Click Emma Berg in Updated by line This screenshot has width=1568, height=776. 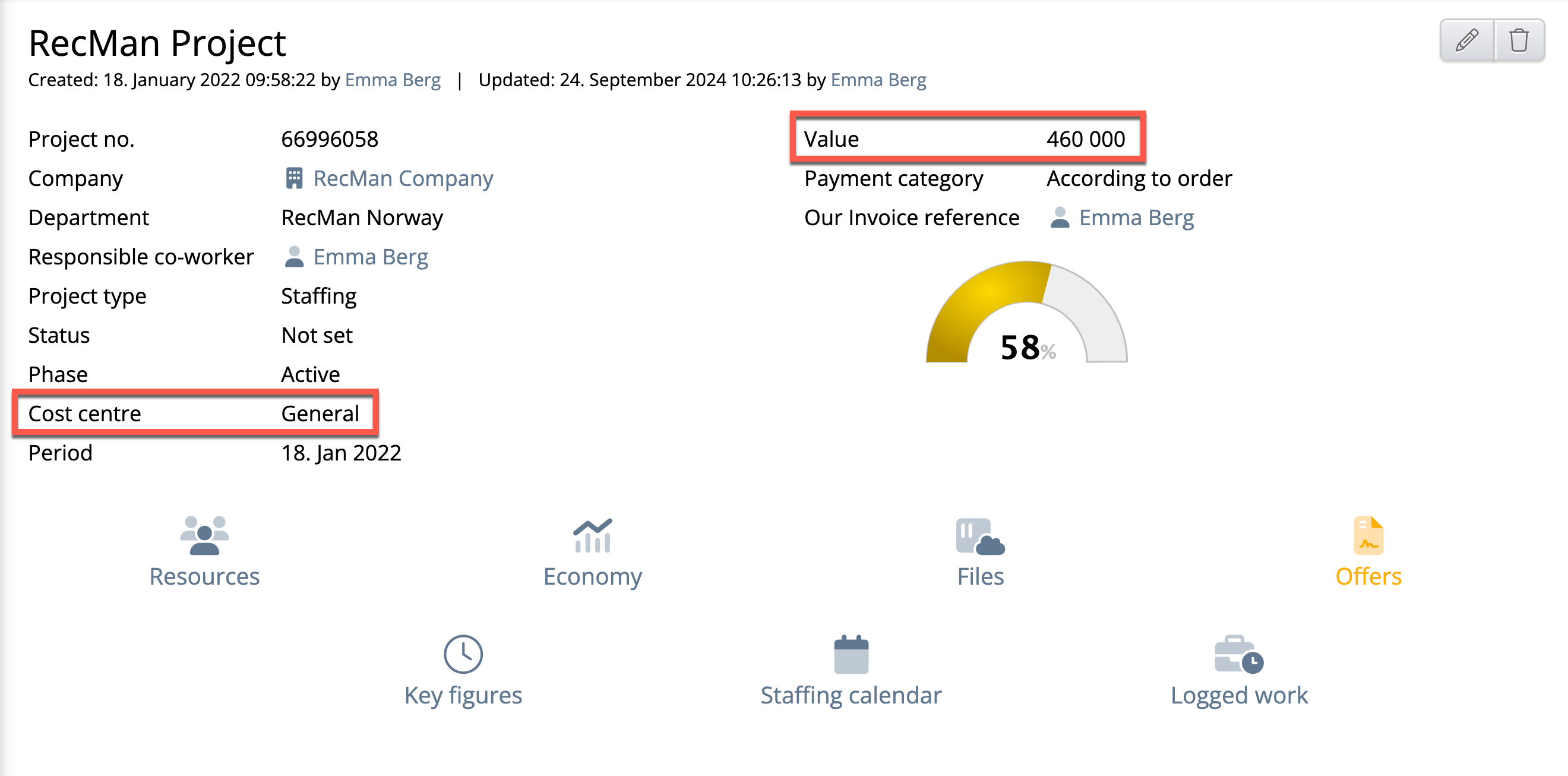(878, 80)
